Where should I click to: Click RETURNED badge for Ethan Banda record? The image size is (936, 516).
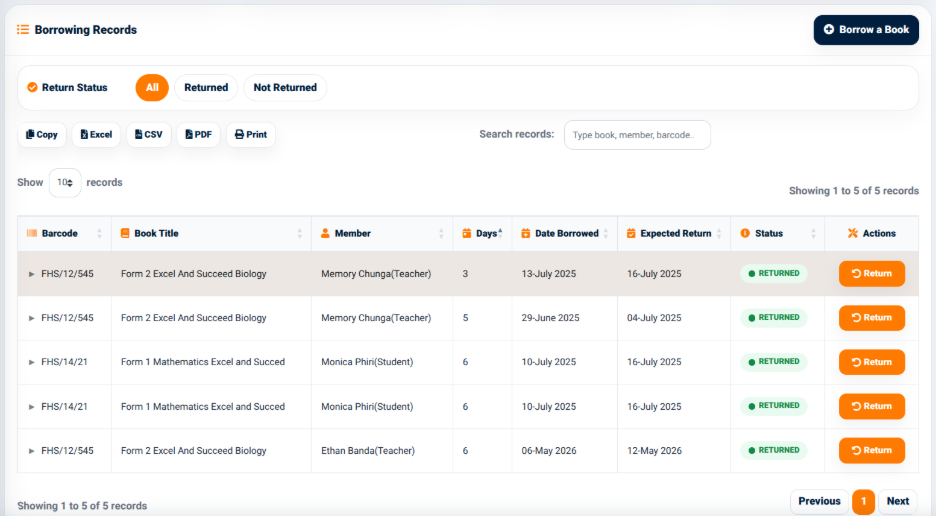coord(774,450)
